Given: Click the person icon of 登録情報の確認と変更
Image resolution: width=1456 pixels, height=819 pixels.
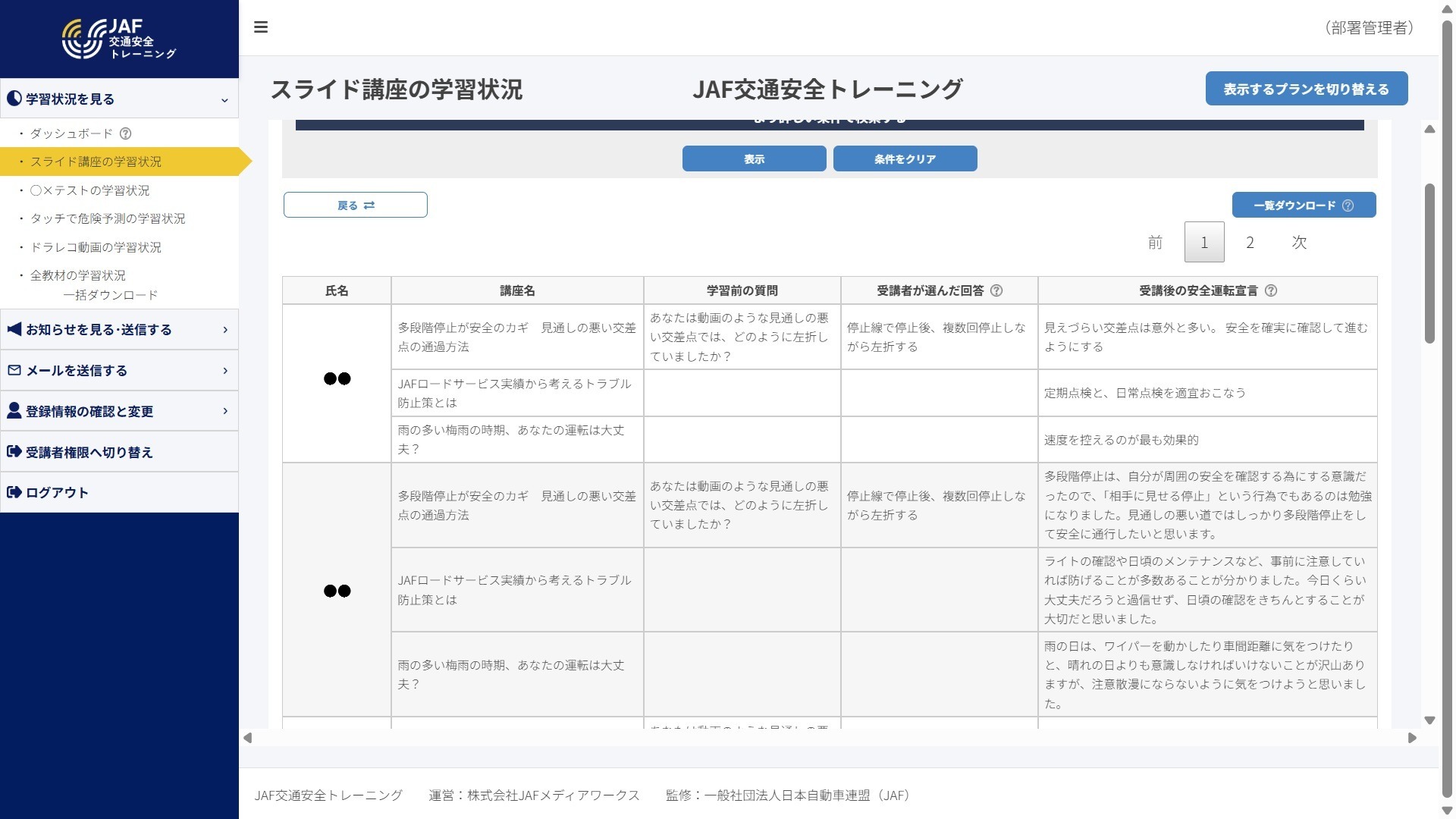Looking at the screenshot, I should tap(14, 410).
